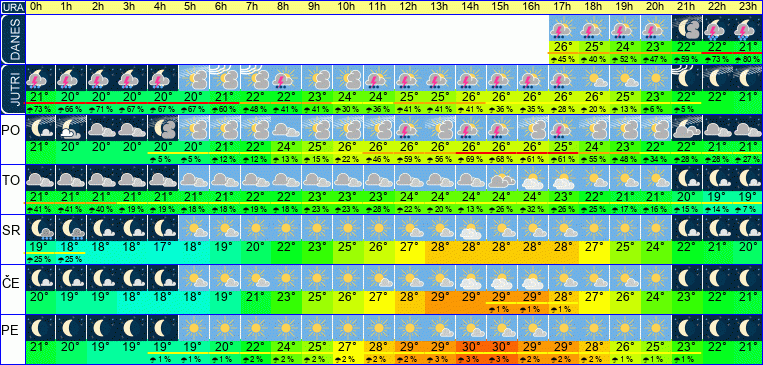Click the PE 14h sunny icon
Viewport: 763px width, 365px height.
472,328
